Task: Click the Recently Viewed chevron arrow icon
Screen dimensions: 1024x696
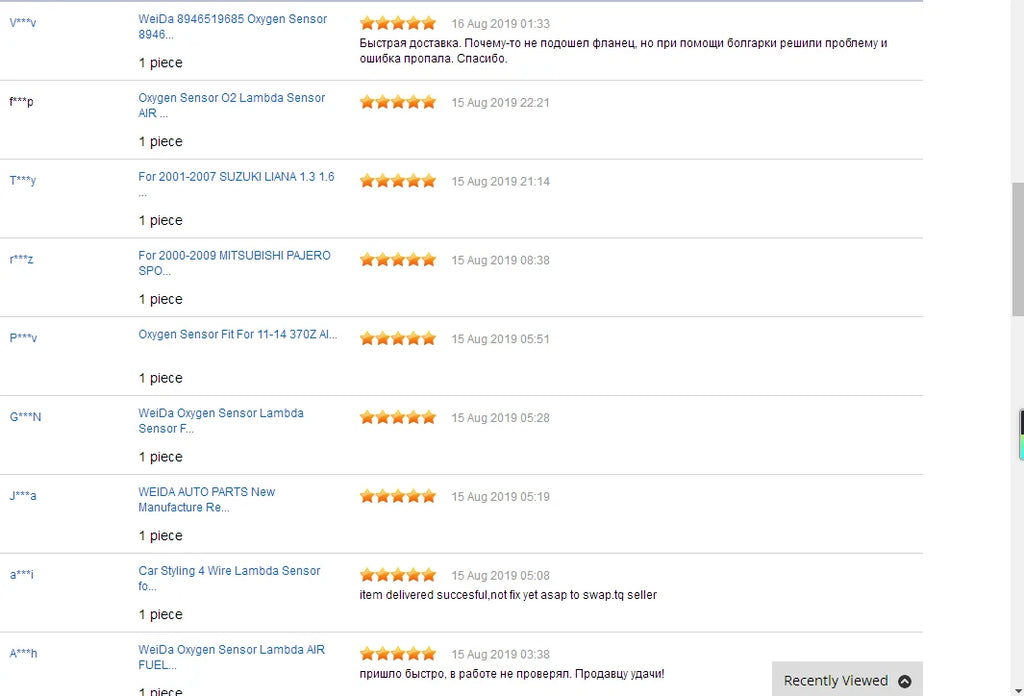Action: click(904, 681)
